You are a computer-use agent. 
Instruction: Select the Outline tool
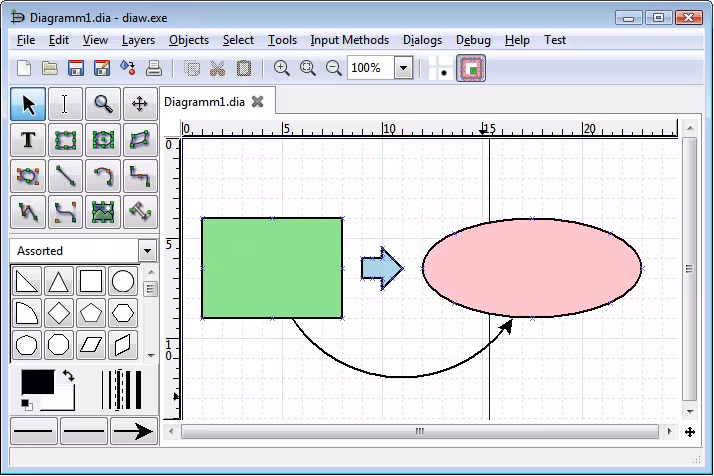140,212
